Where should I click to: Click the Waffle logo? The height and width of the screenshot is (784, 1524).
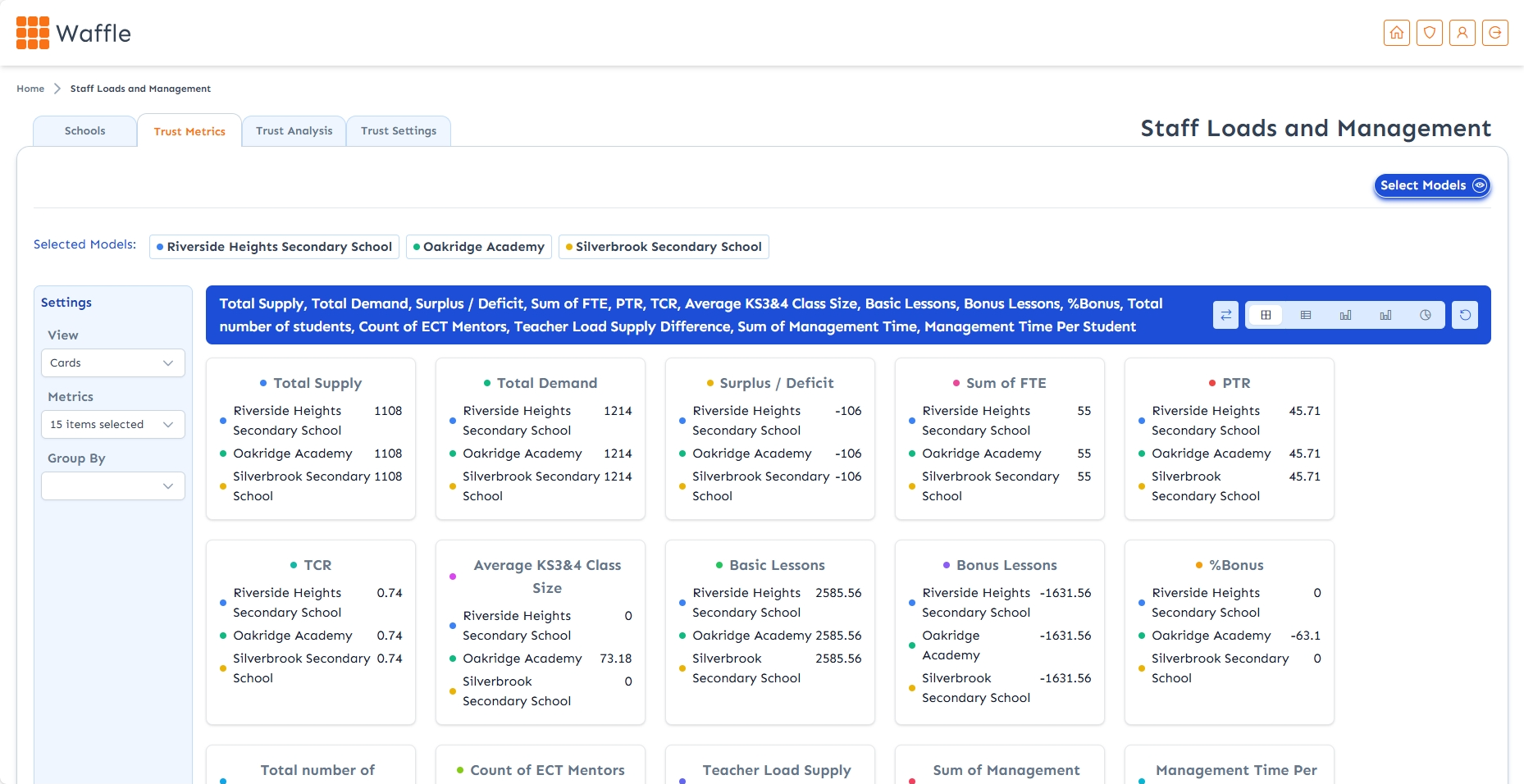point(74,33)
